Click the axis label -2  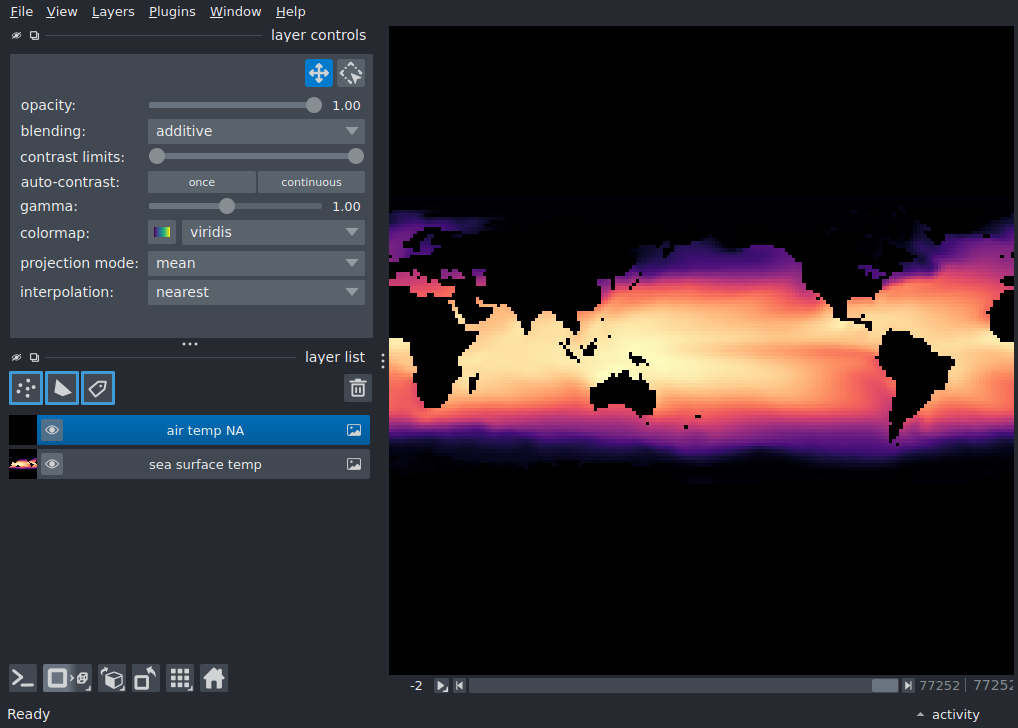416,686
